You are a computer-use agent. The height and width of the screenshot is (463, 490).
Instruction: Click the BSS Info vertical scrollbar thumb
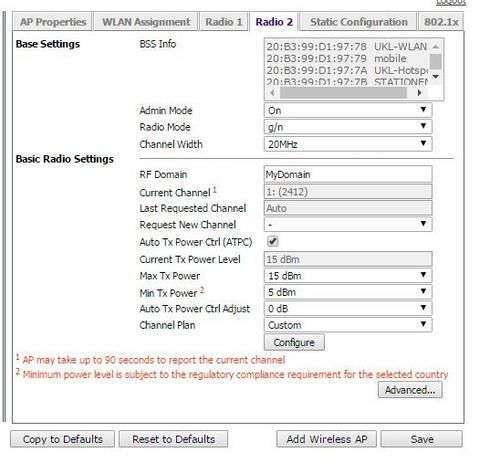tap(436, 62)
